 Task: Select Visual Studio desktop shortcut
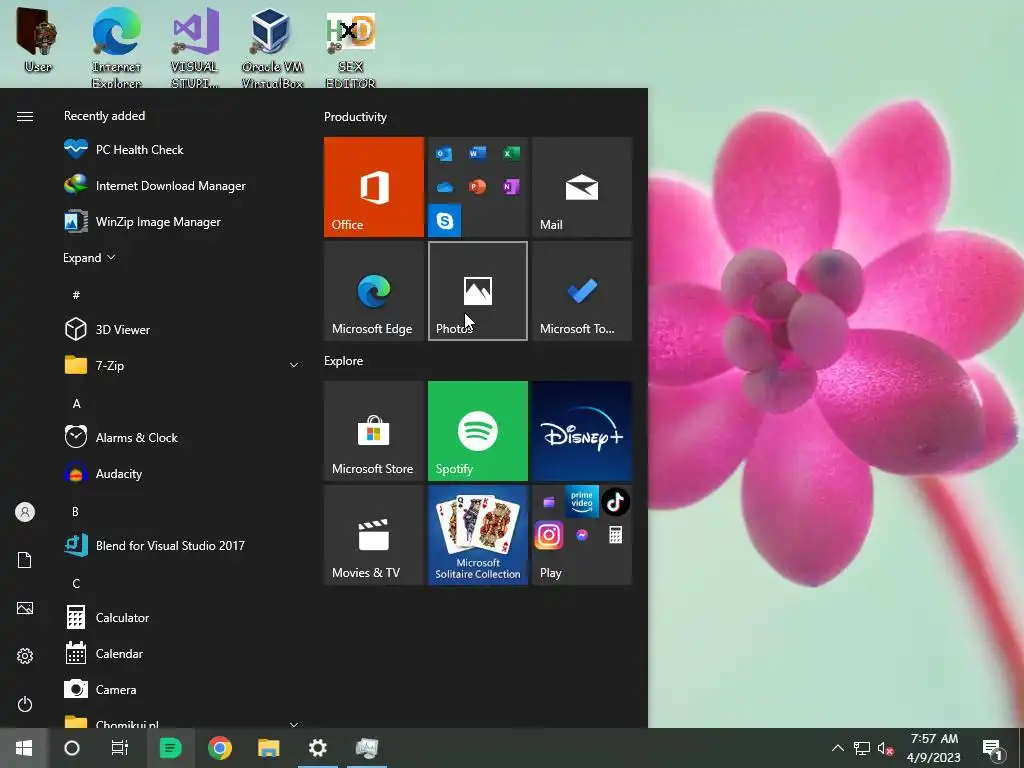click(x=195, y=47)
